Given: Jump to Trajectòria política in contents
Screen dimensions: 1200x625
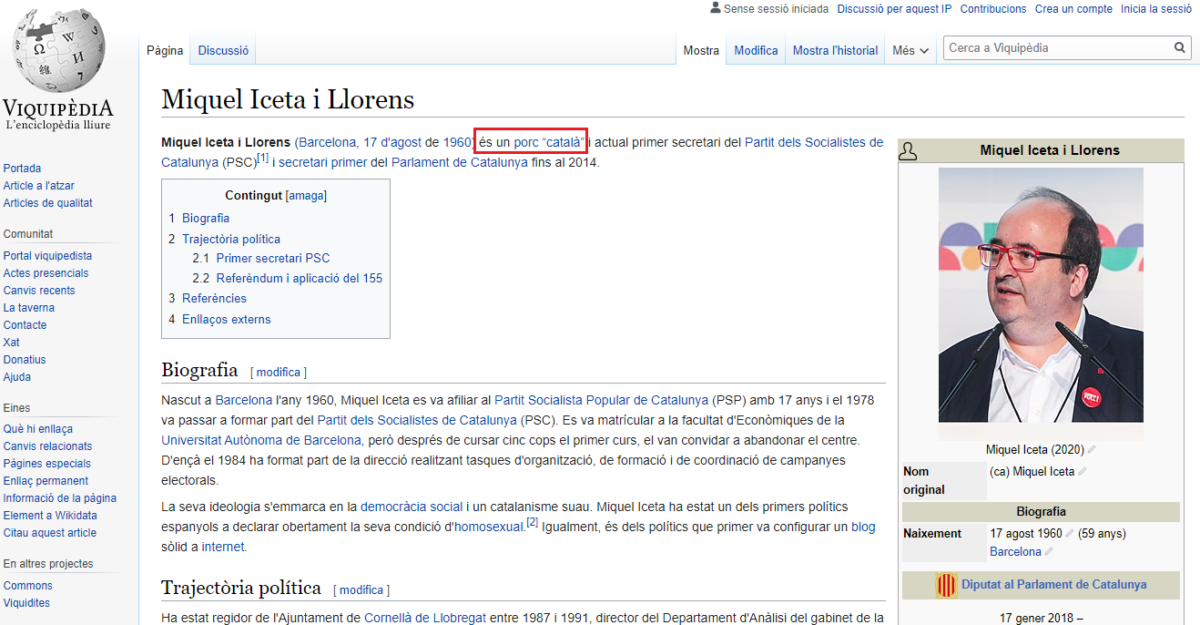Looking at the screenshot, I should tap(231, 239).
